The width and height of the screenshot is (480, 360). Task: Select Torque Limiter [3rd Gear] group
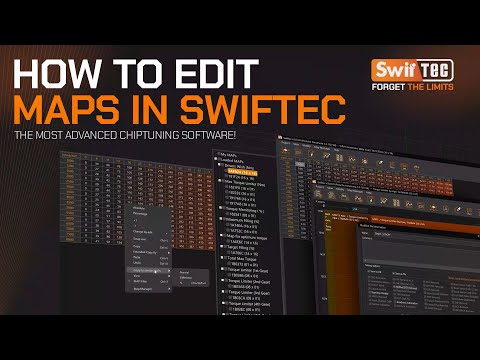click(x=249, y=293)
